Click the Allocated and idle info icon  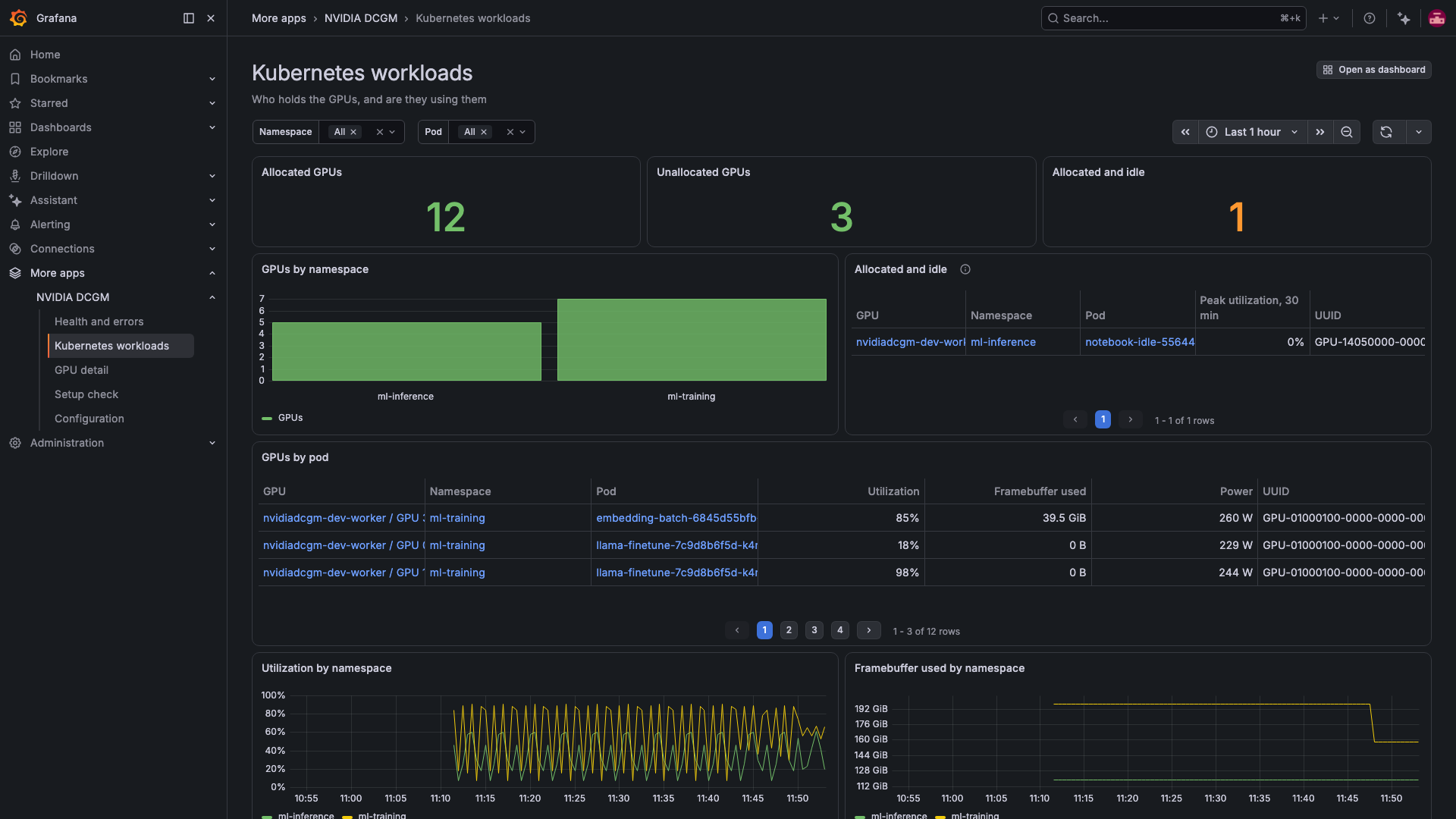pos(965,269)
